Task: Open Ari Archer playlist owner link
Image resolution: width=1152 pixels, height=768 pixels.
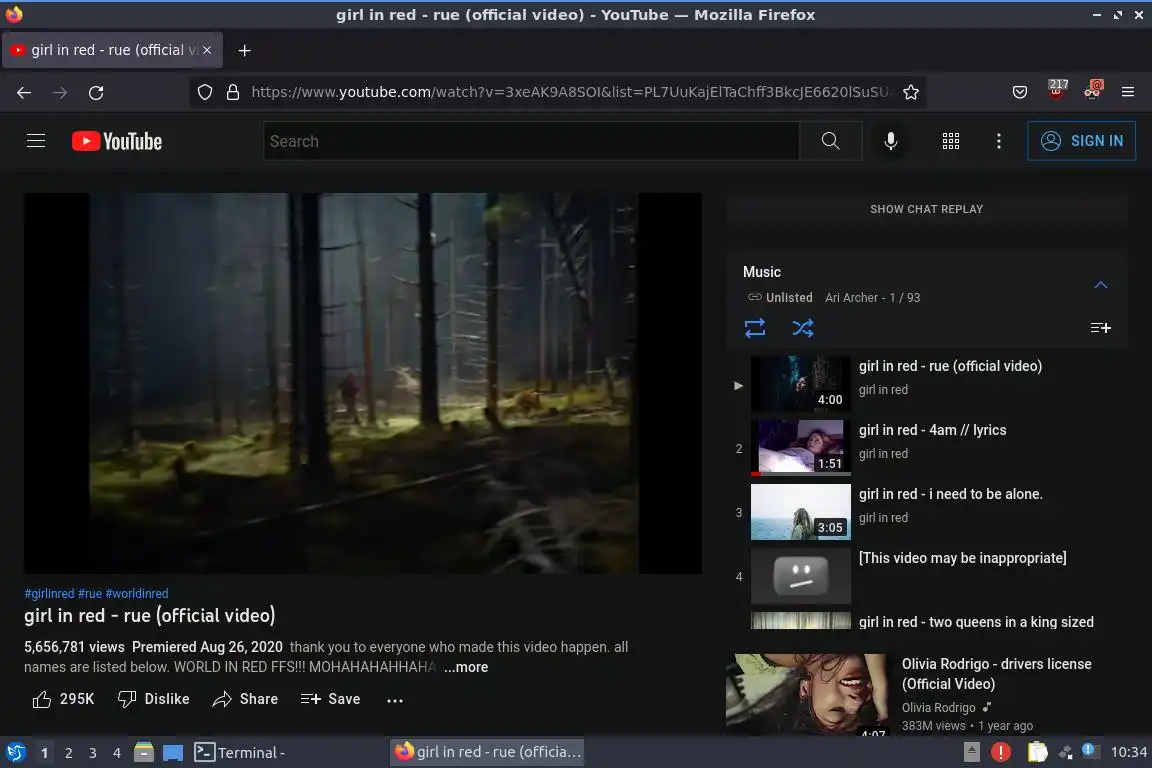Action: (851, 298)
